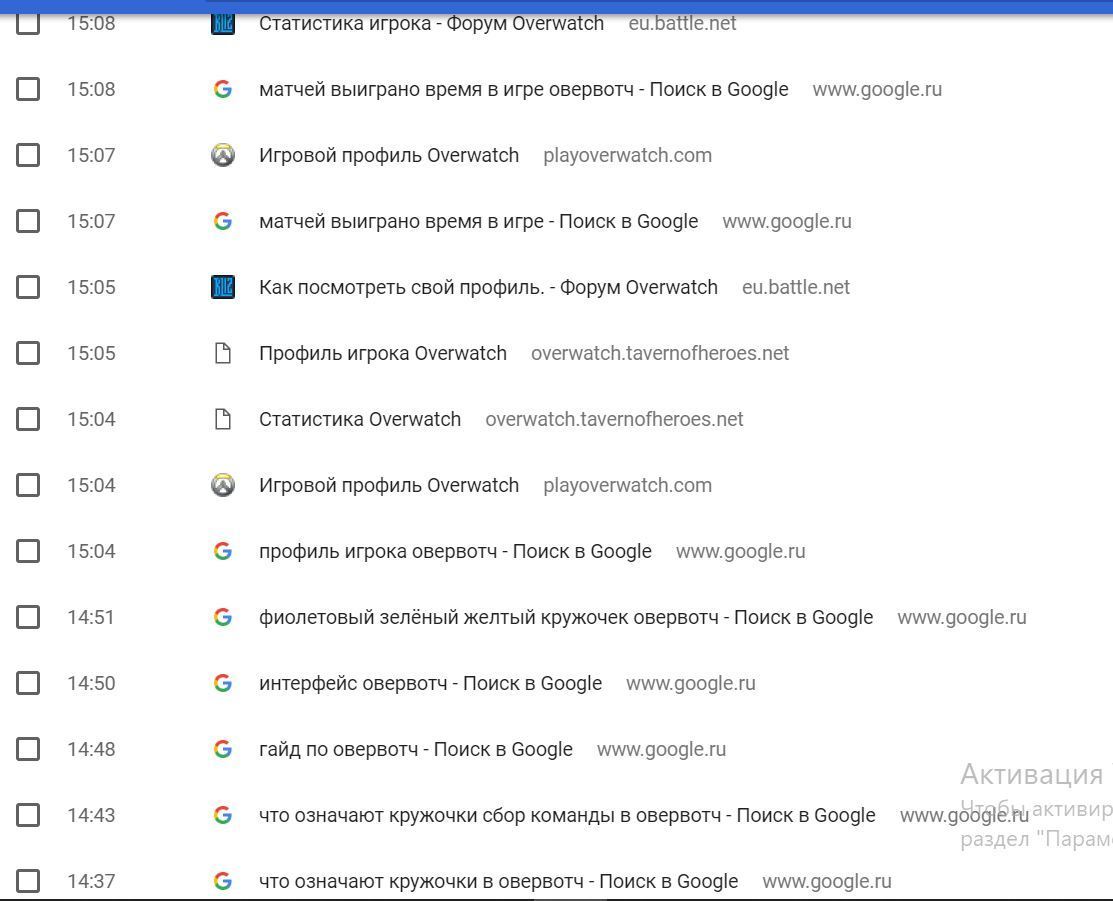
Task: Click Overwatch logo beside 15:04 "Игровой профиль Overwatch"
Action: click(223, 485)
